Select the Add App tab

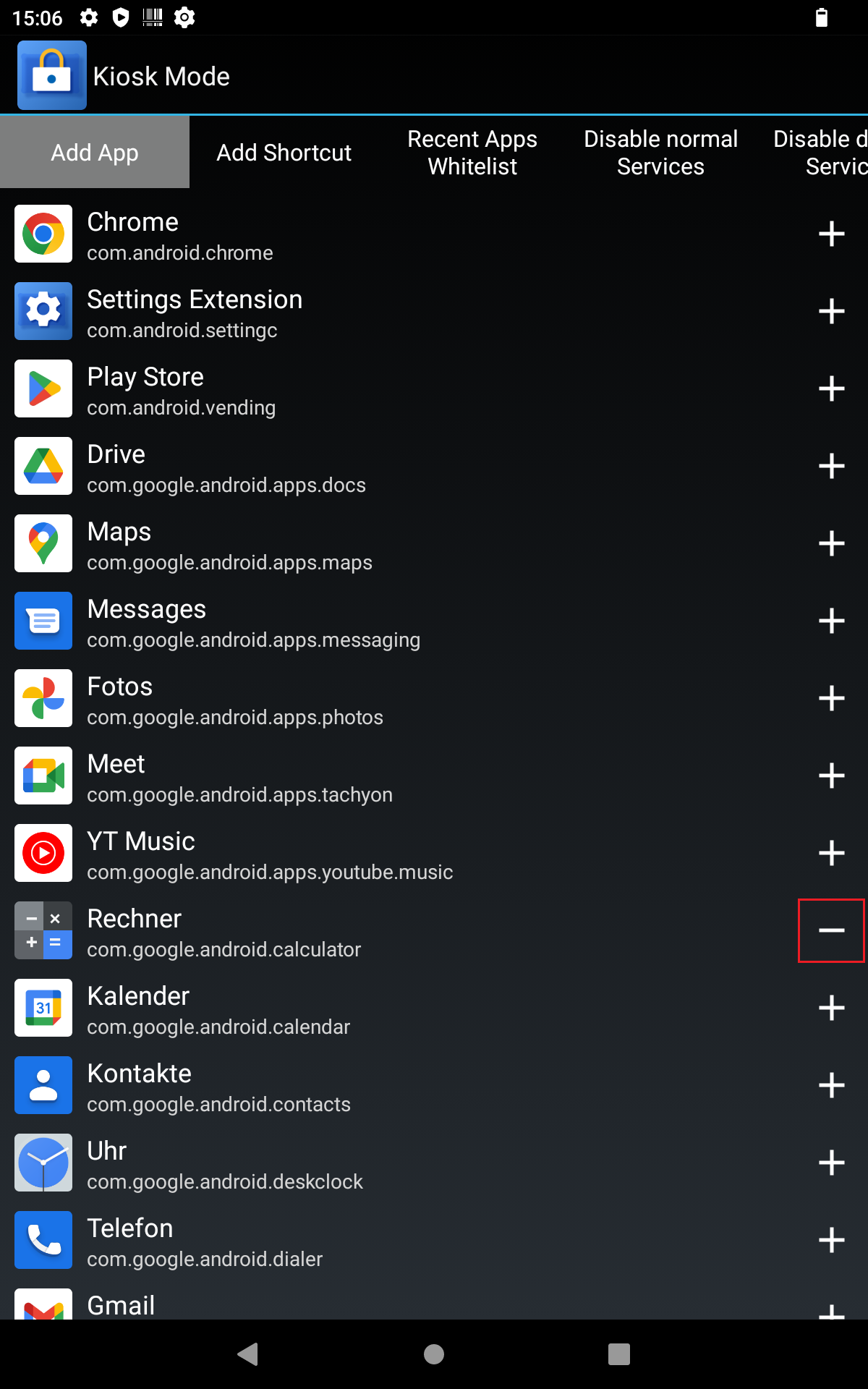coord(95,153)
